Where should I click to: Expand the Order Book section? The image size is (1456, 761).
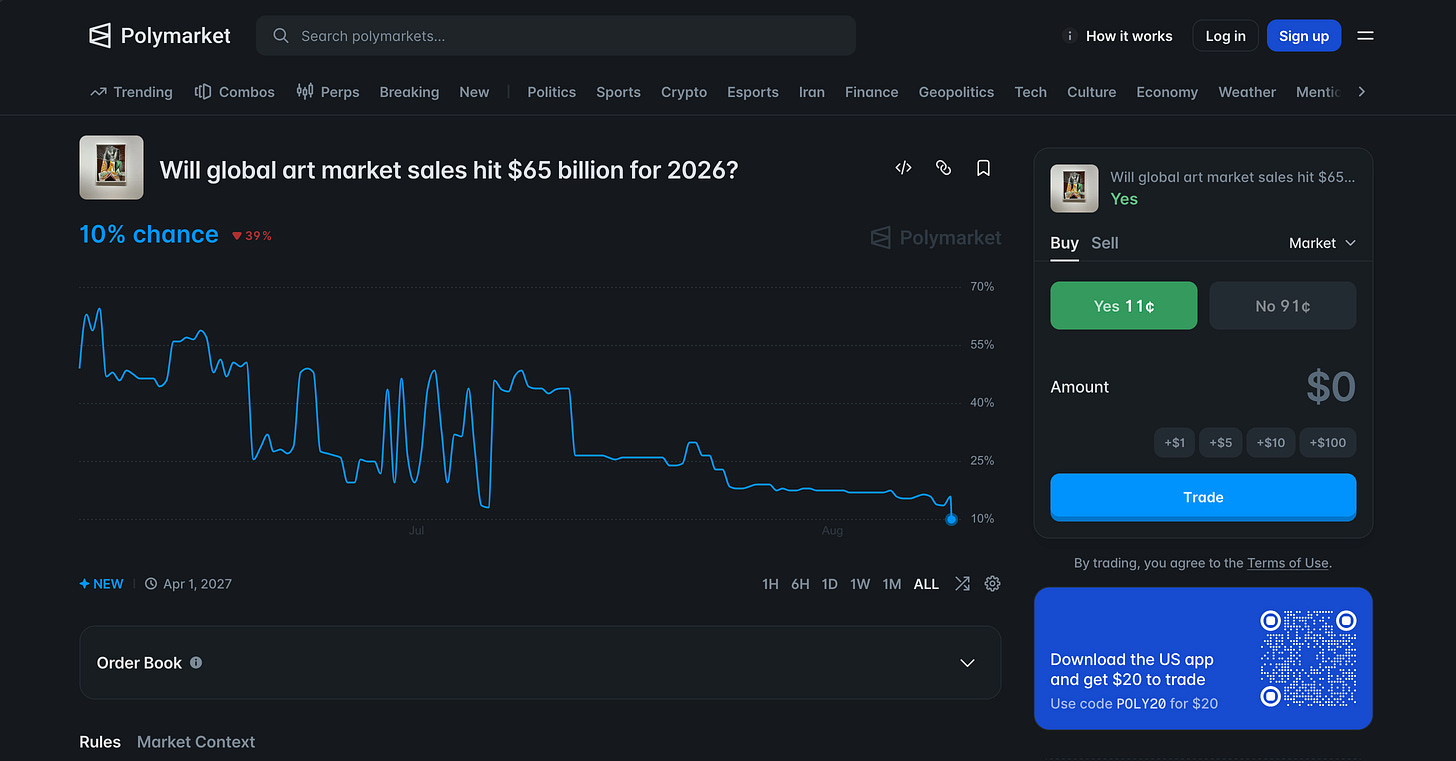point(540,662)
